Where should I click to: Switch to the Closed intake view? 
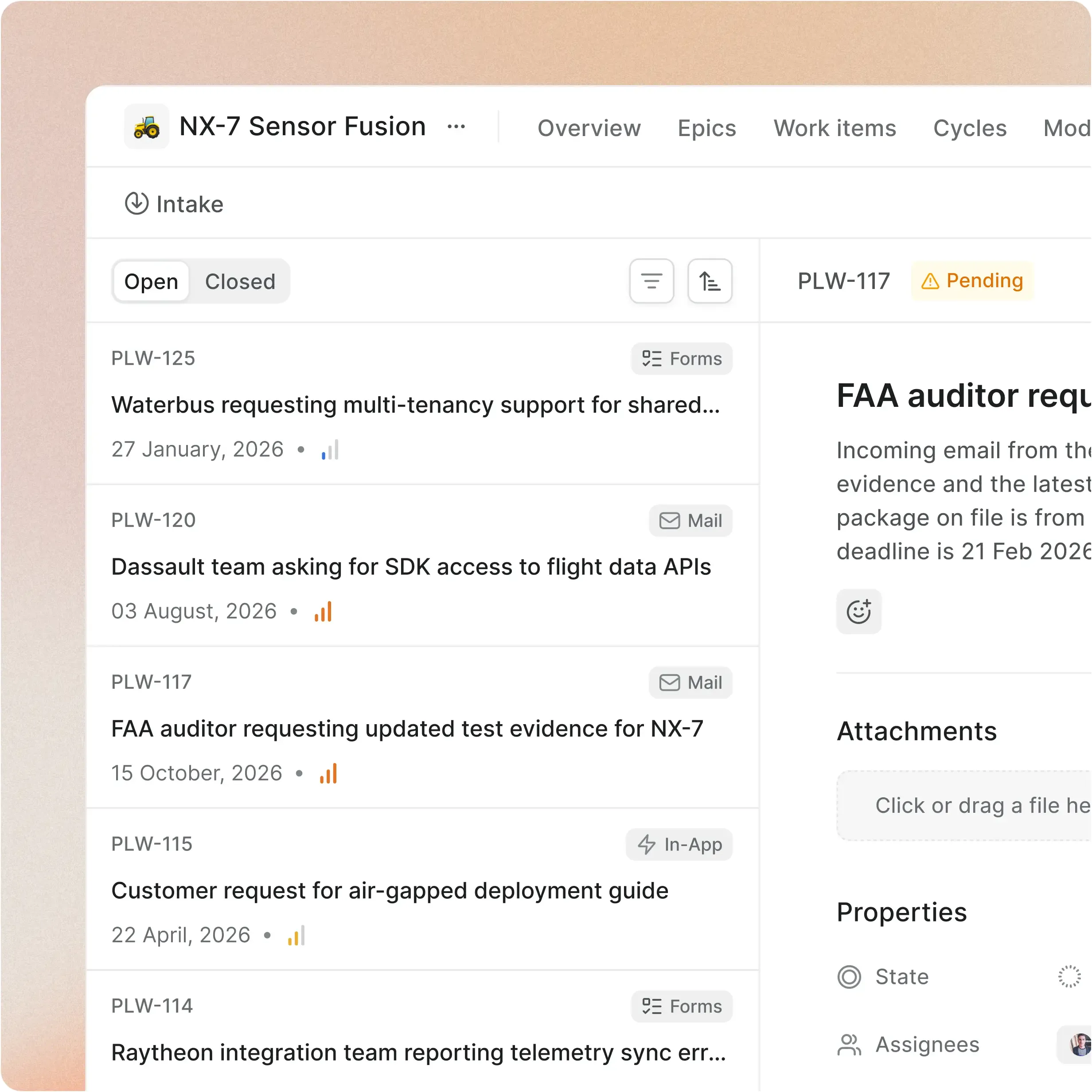point(241,281)
